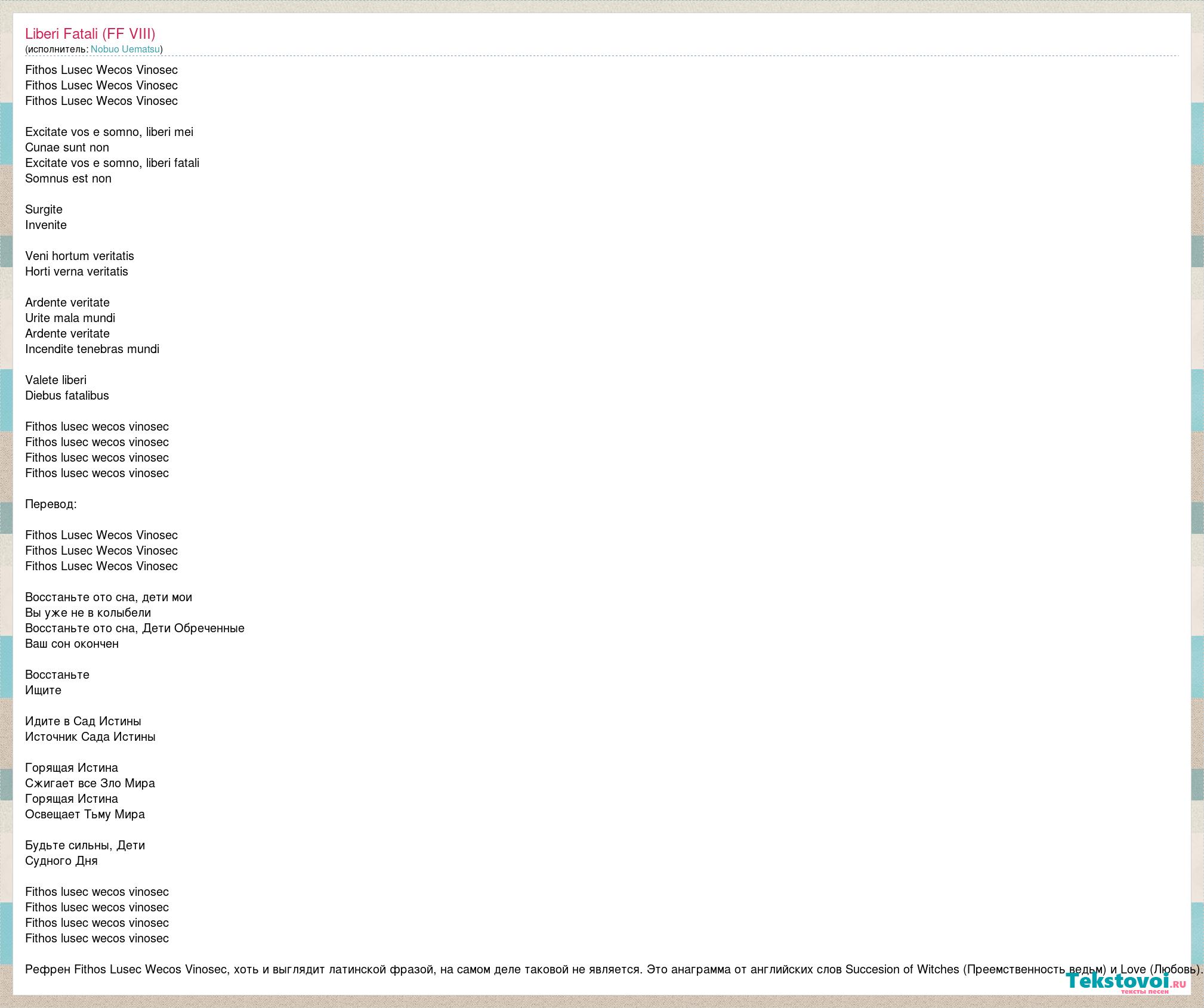Click the line "Источник Сада Истины"

coord(90,737)
